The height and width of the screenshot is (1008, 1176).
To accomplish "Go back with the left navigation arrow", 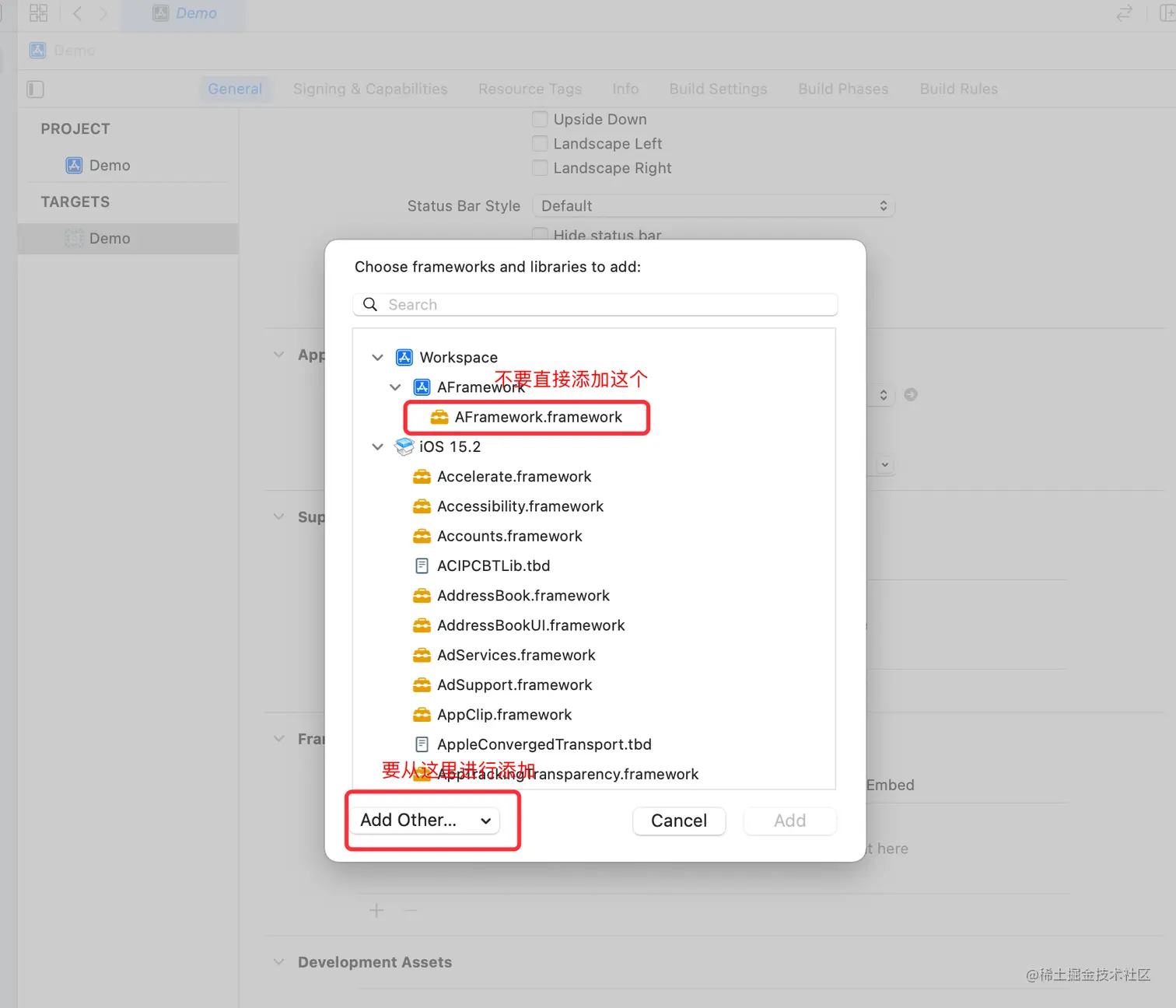I will coord(77,13).
